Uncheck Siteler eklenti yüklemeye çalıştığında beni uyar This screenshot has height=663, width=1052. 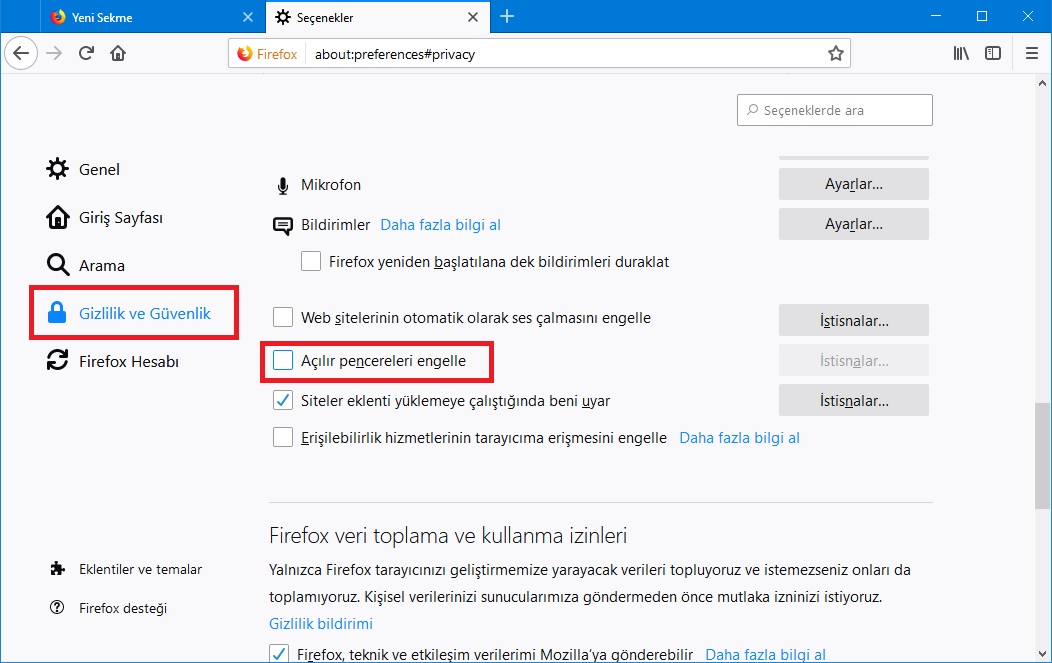coord(282,401)
